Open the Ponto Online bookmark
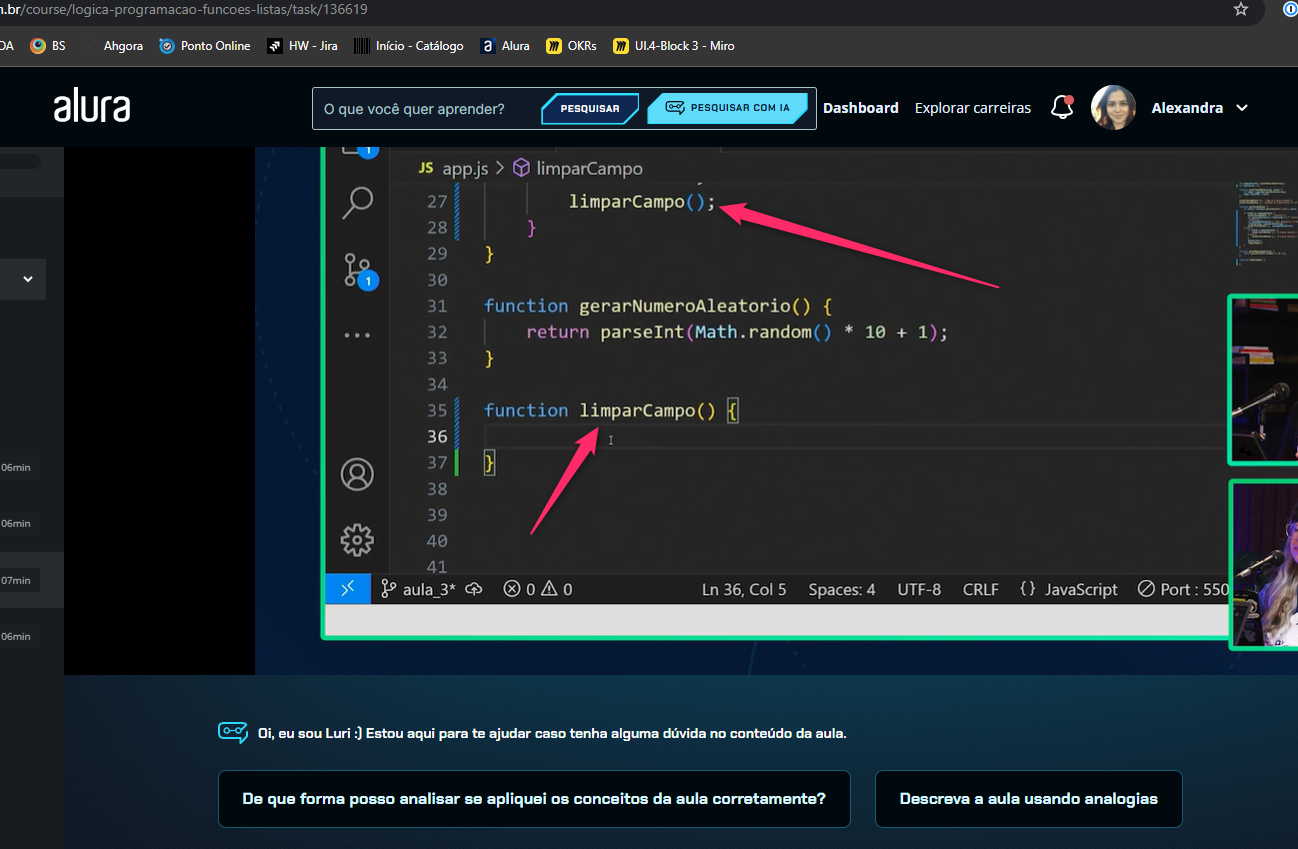The image size is (1298, 849). pos(204,46)
